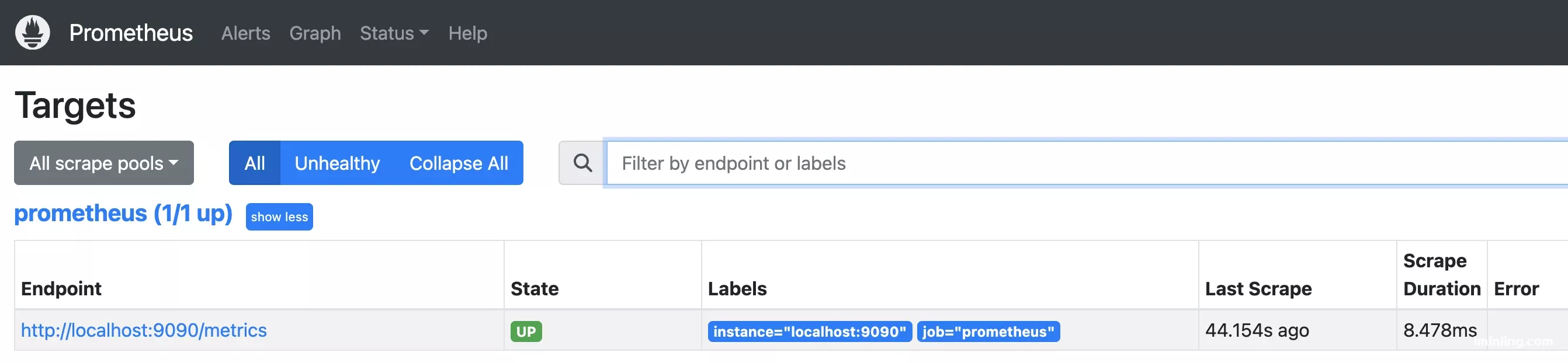This screenshot has width=1568, height=363.
Task: Click the 44.154s ago last scrape value
Action: click(x=1257, y=330)
